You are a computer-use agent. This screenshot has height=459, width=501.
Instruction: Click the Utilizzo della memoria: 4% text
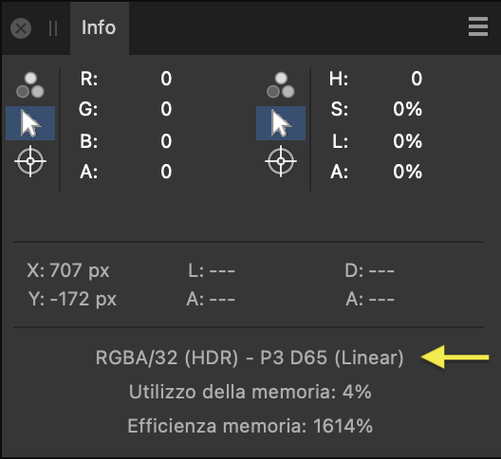click(x=250, y=392)
